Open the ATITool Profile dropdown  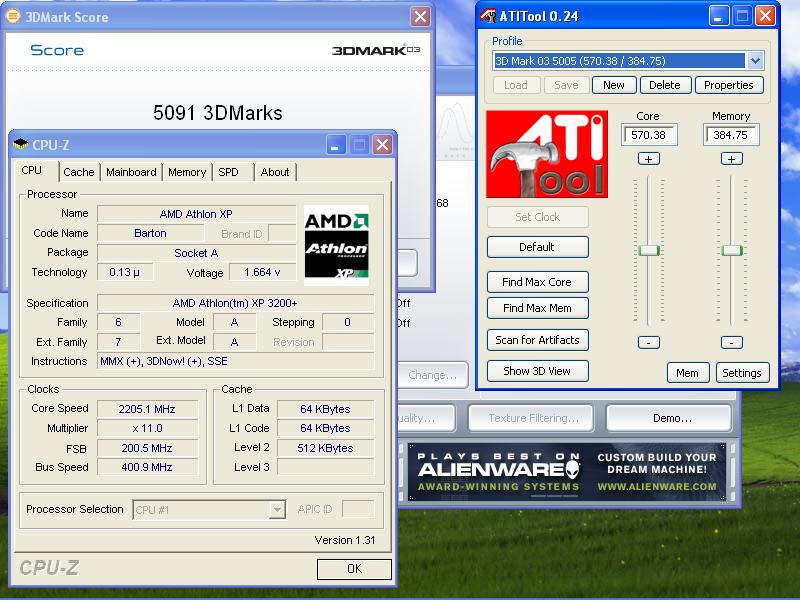755,61
